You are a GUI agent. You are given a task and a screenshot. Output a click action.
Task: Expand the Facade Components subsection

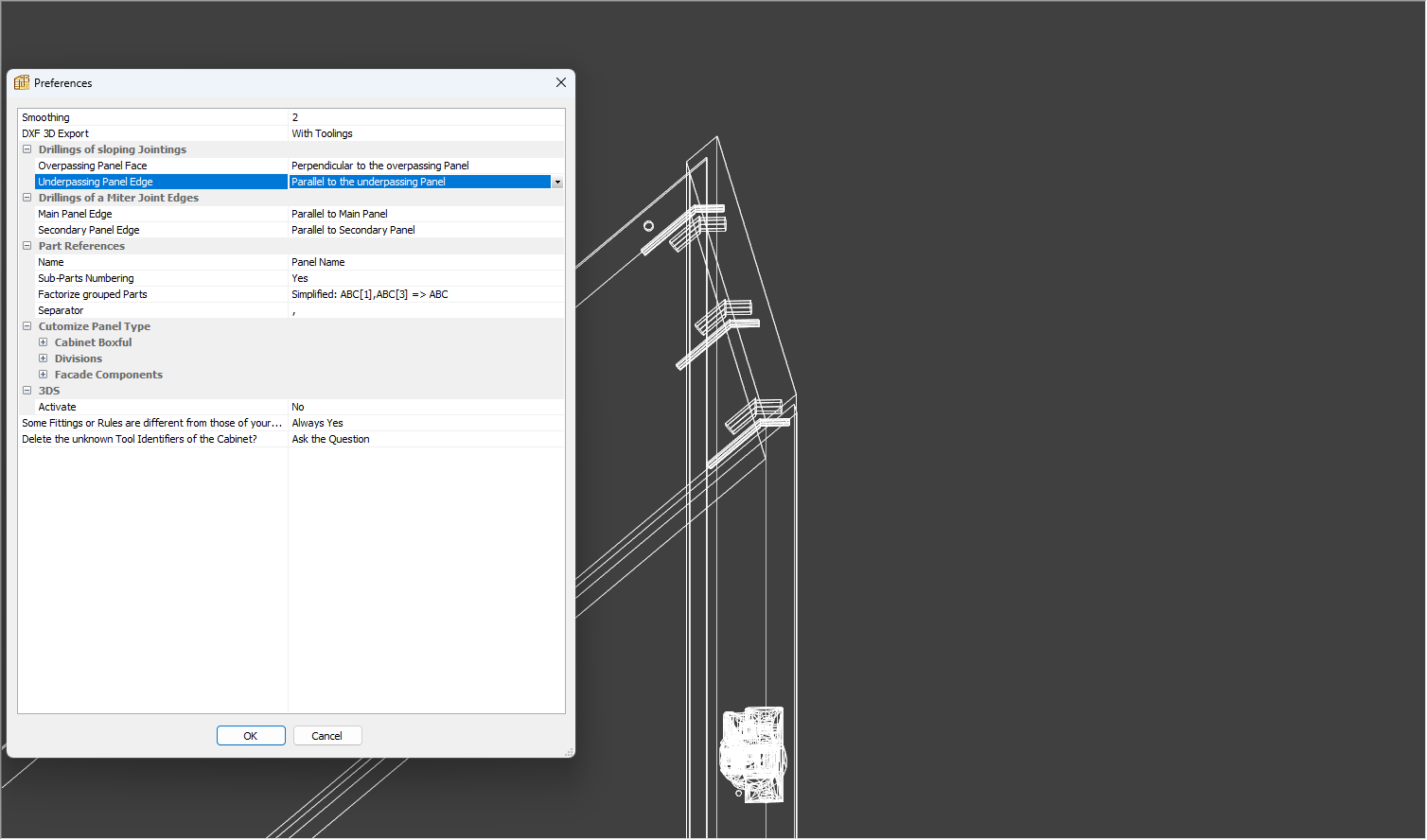pyautogui.click(x=43, y=374)
